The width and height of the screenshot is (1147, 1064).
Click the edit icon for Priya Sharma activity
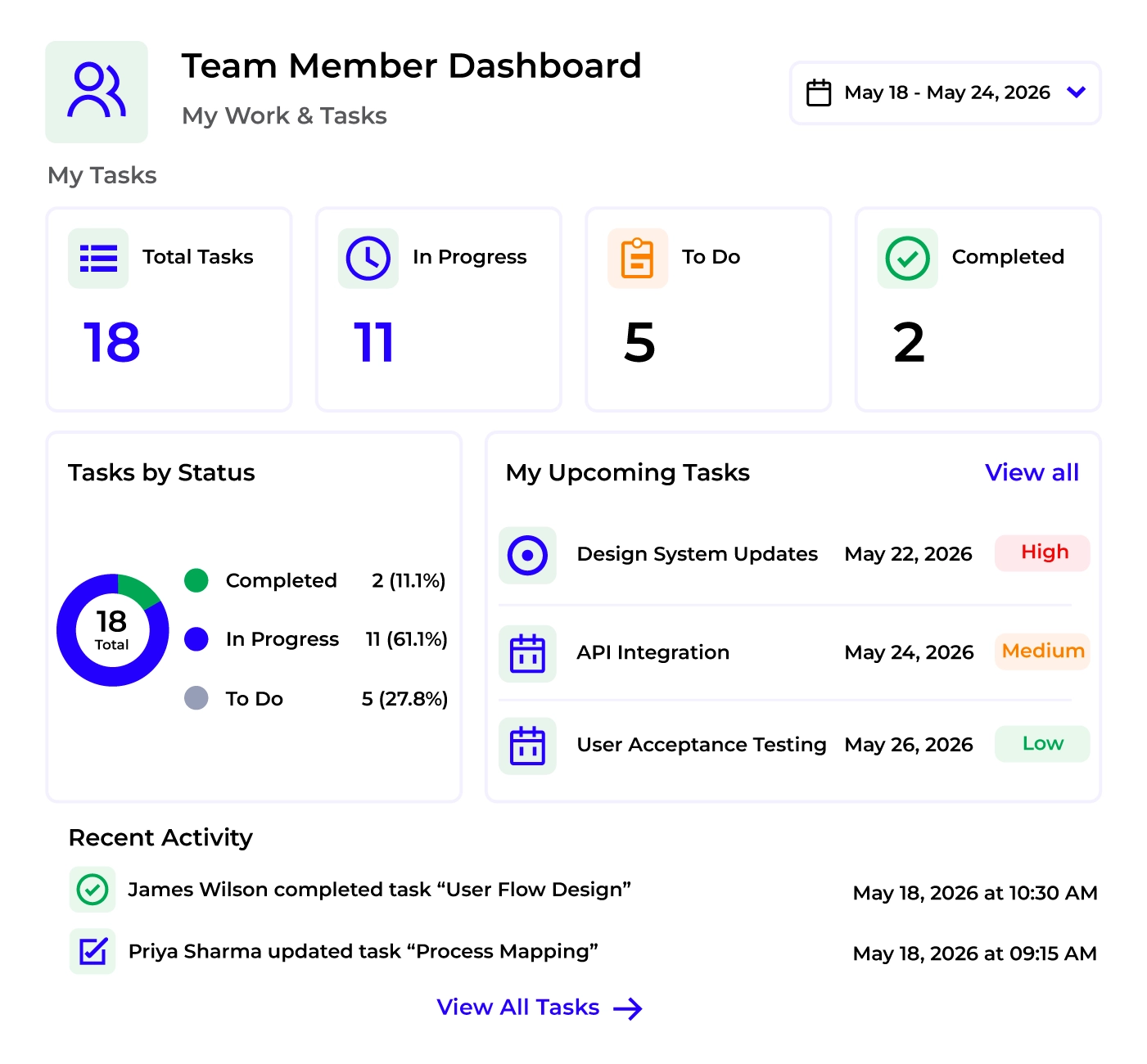[93, 951]
